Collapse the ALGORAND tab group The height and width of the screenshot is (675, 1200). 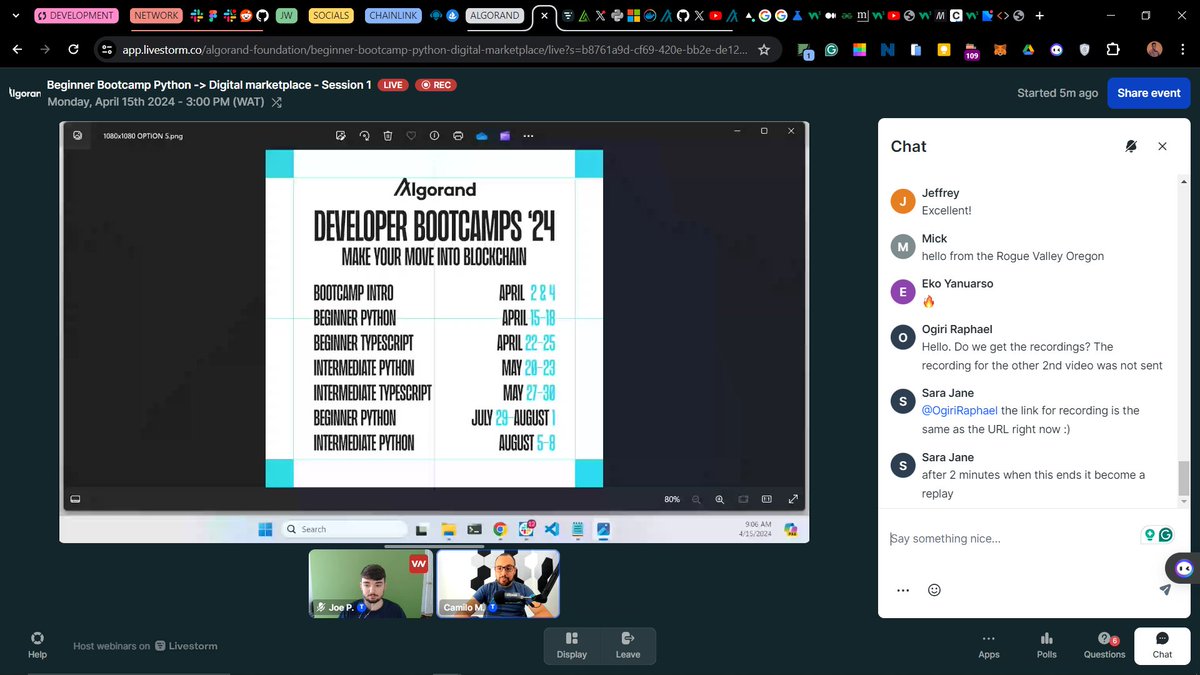pyautogui.click(x=495, y=16)
